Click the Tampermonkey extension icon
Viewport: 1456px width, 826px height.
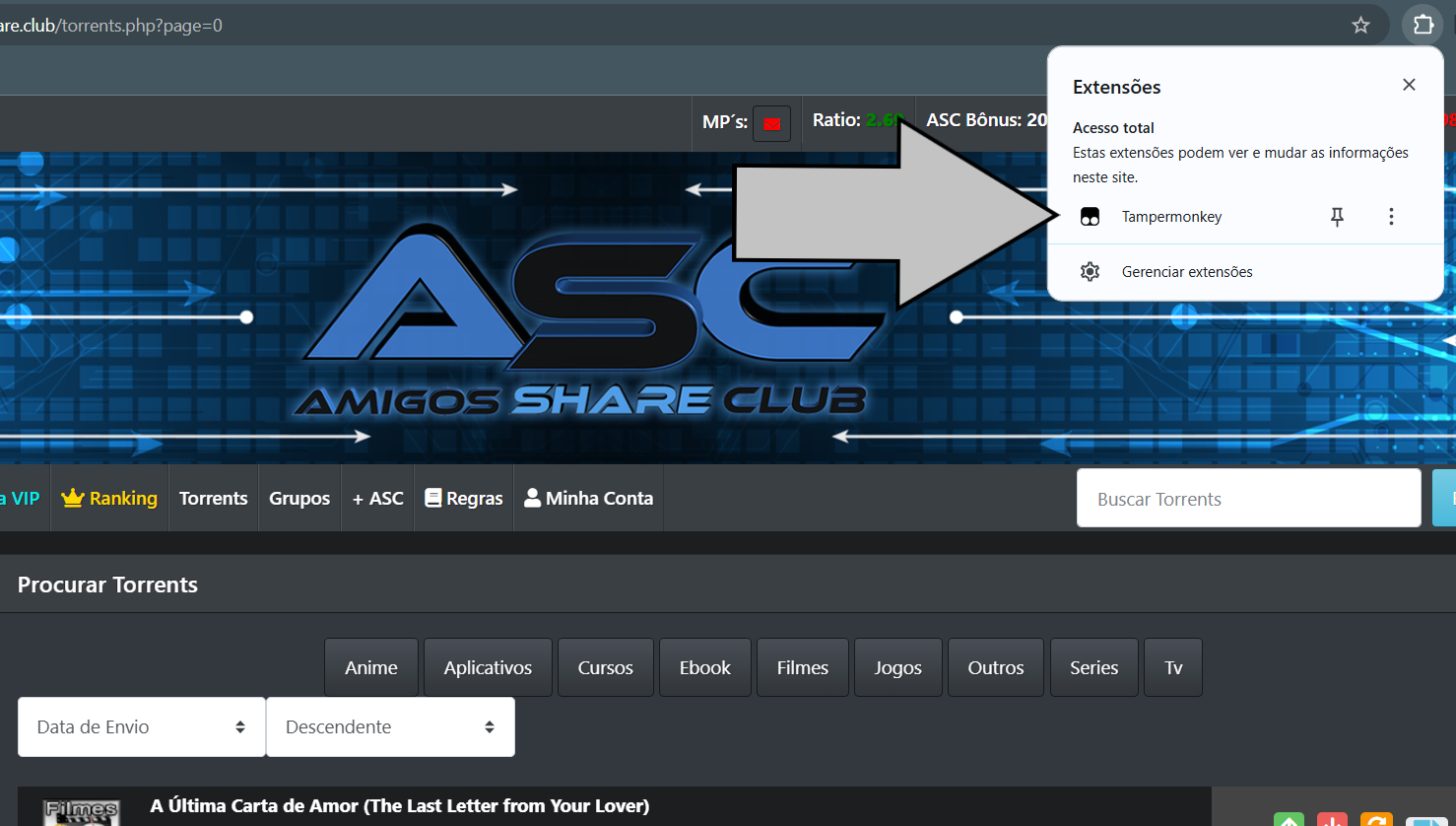[1090, 217]
